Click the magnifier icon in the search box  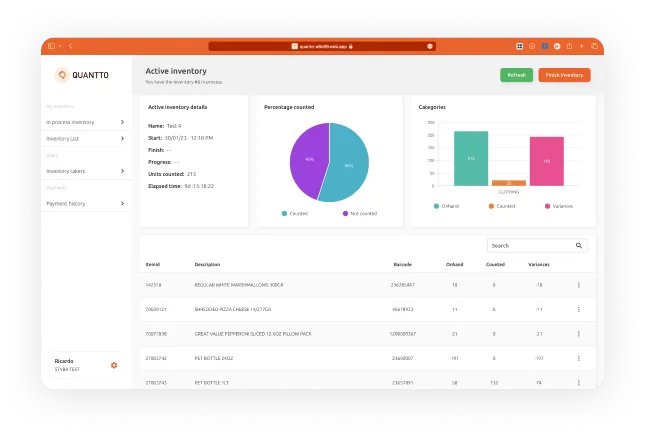coord(579,246)
